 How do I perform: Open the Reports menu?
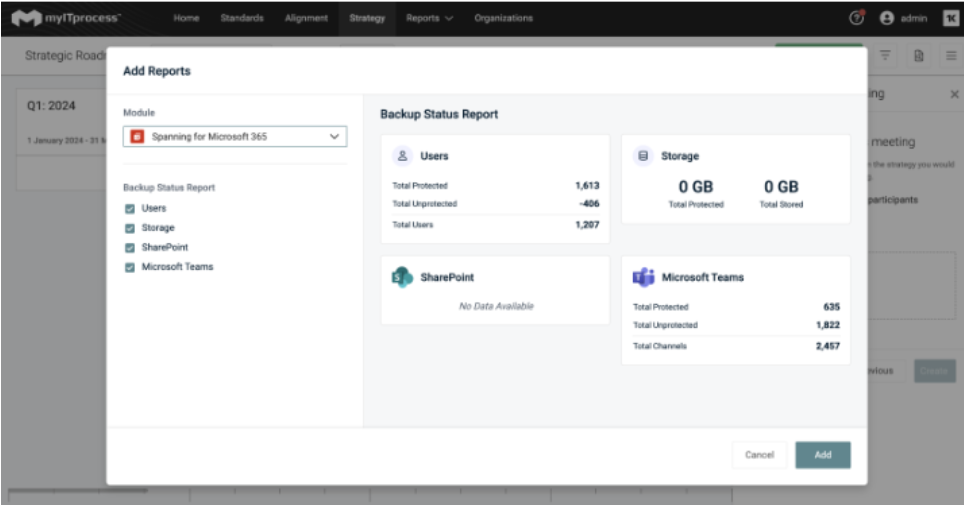pyautogui.click(x=429, y=18)
